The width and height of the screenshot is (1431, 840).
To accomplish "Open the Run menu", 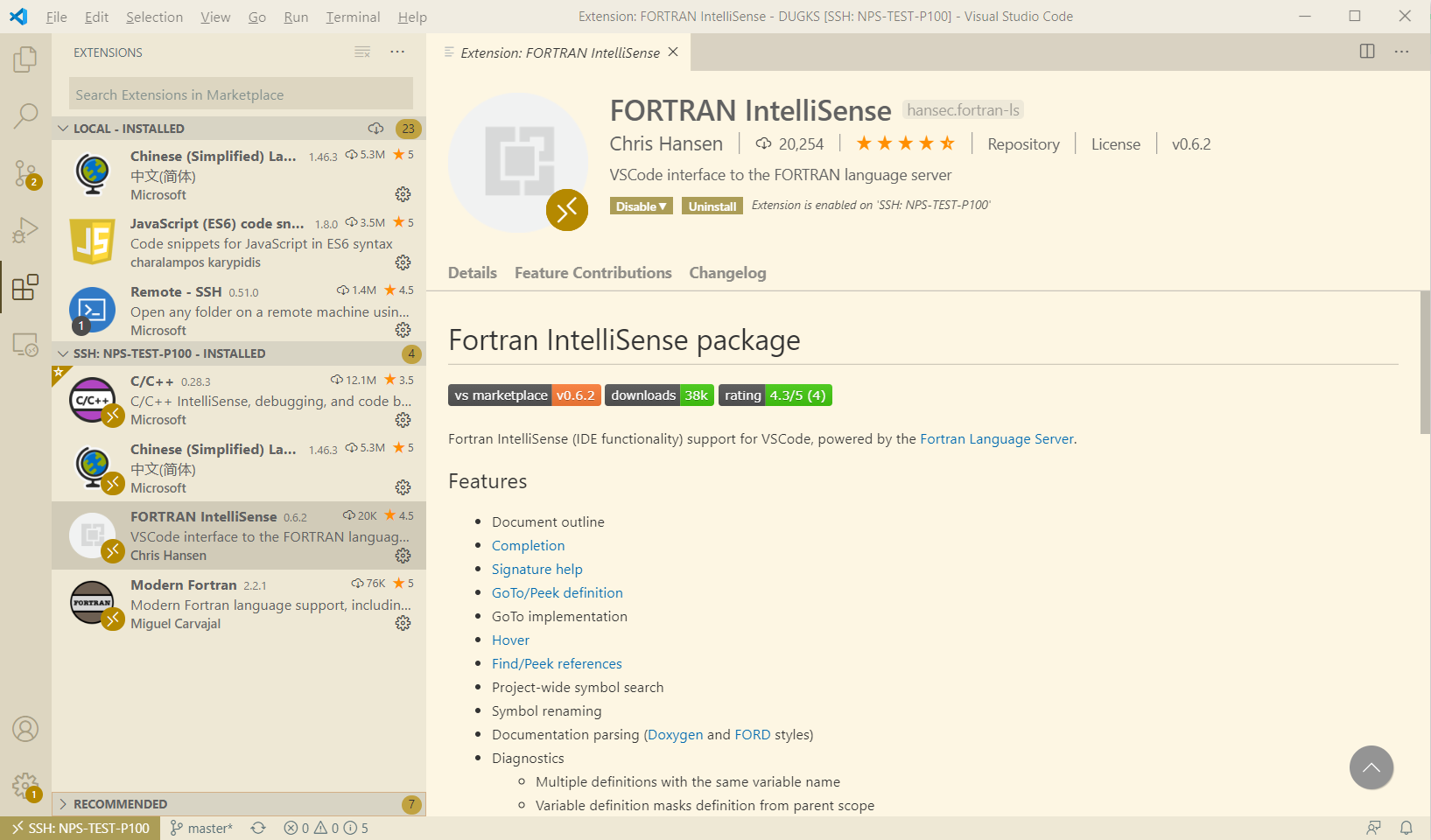I will click(296, 17).
